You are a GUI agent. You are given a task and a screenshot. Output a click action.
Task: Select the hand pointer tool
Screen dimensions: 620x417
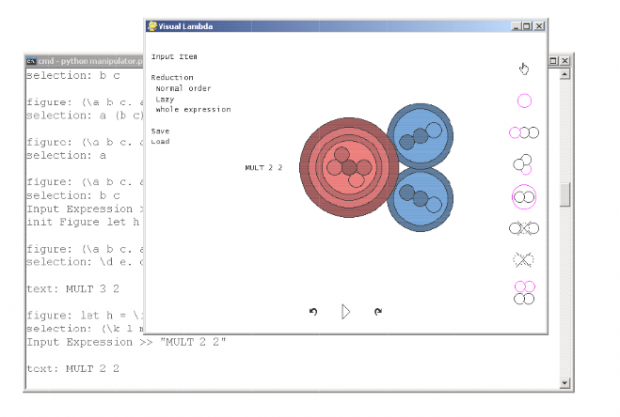click(x=524, y=69)
